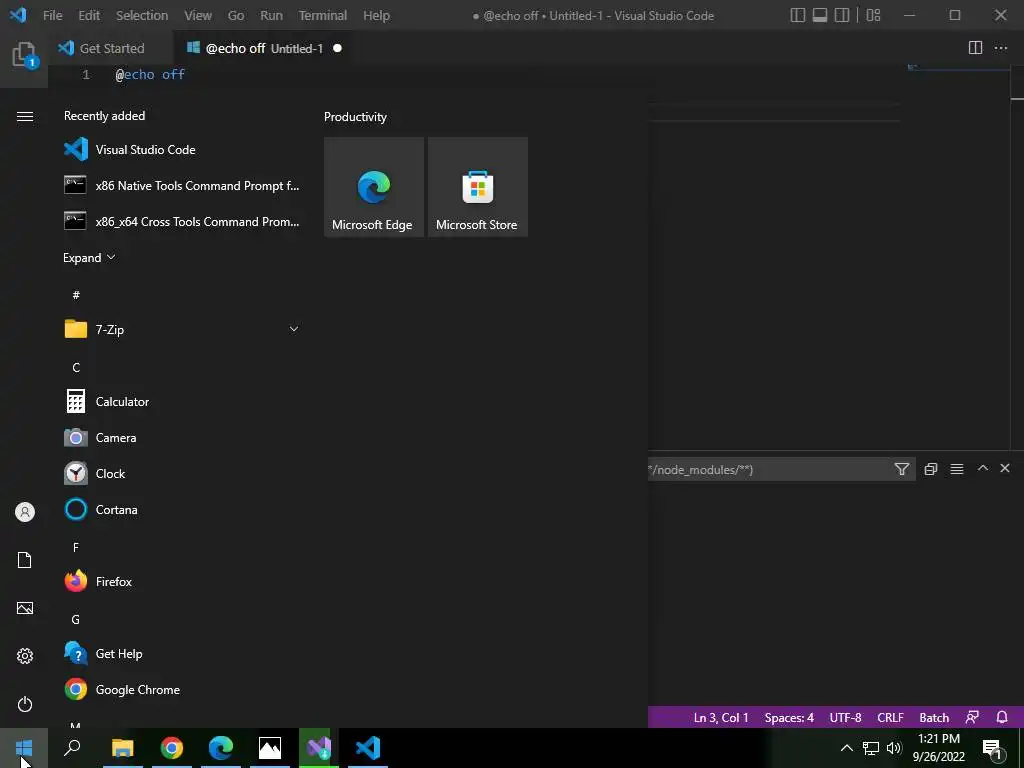Change line endings via CRLF
Viewport: 1024px width, 768px height.
click(x=890, y=718)
